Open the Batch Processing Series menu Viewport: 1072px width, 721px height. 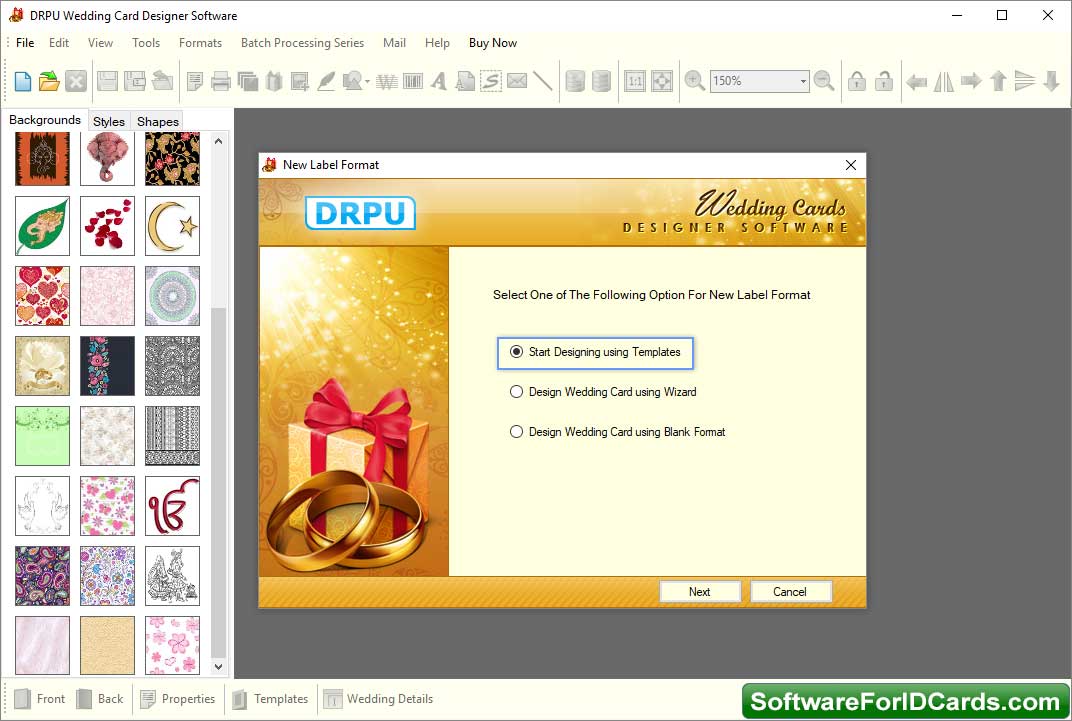(x=302, y=43)
